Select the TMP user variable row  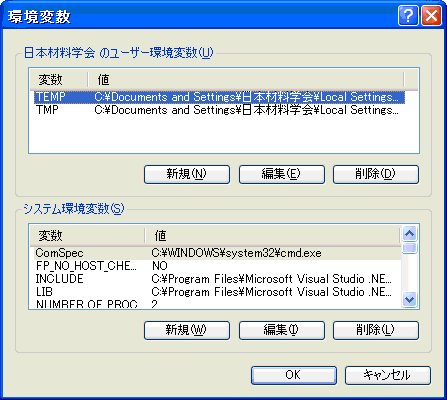pyautogui.click(x=219, y=110)
